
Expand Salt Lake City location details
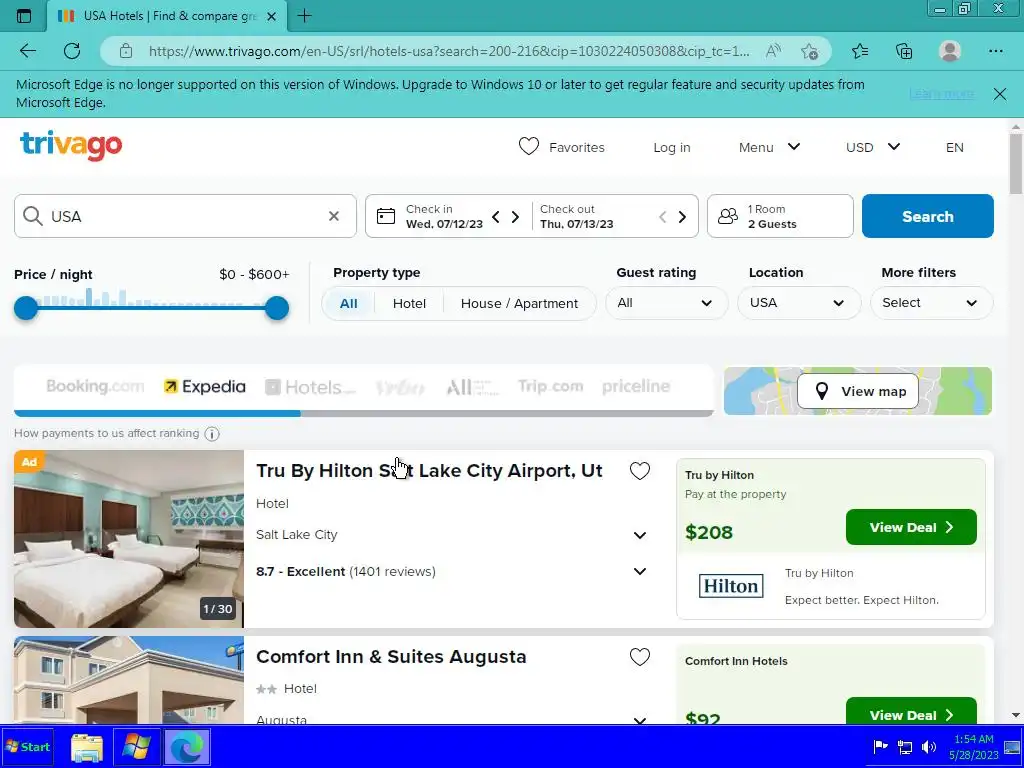click(x=639, y=536)
